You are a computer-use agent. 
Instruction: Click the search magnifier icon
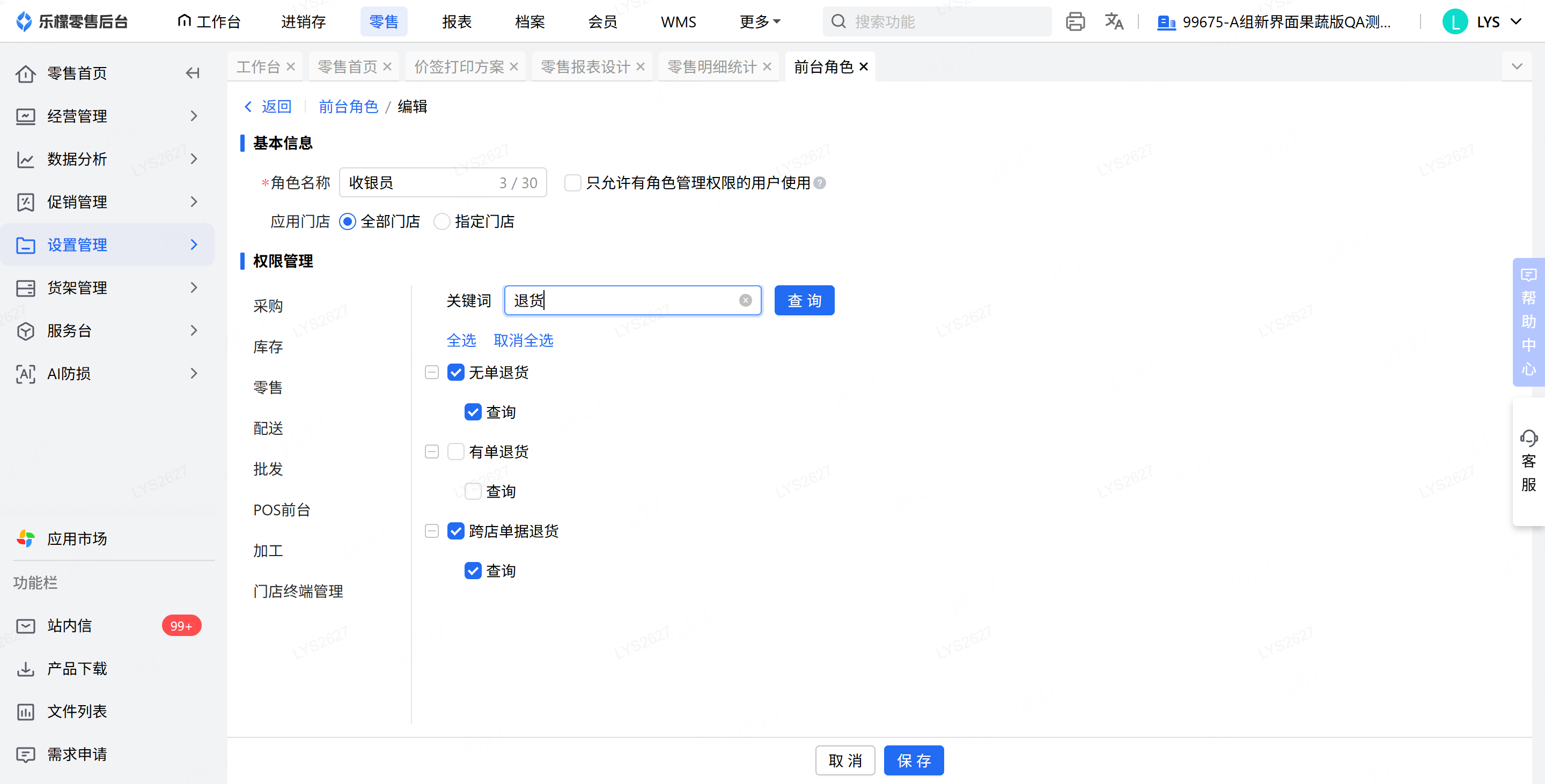[x=838, y=21]
